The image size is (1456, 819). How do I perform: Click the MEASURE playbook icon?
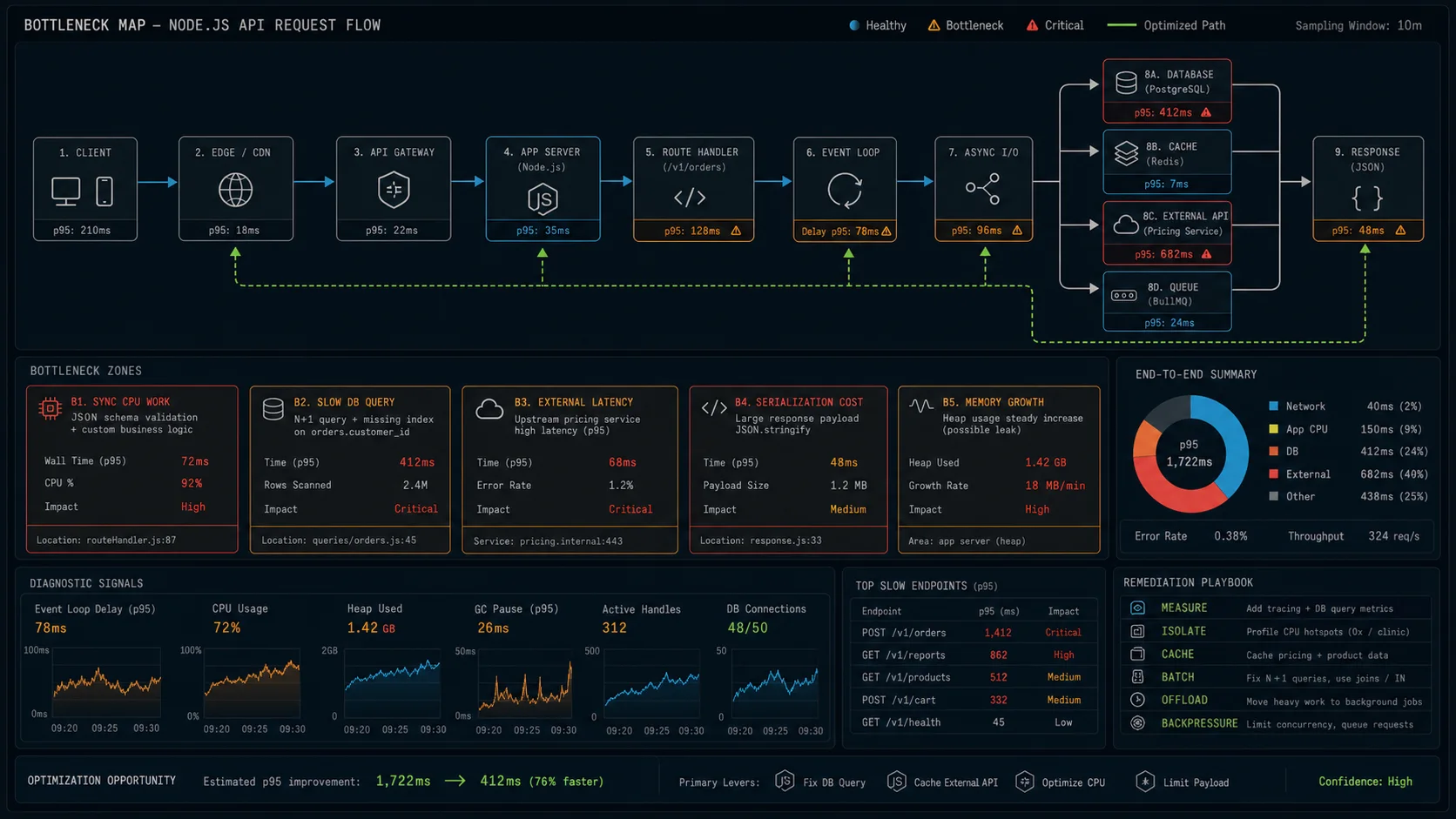(1137, 608)
